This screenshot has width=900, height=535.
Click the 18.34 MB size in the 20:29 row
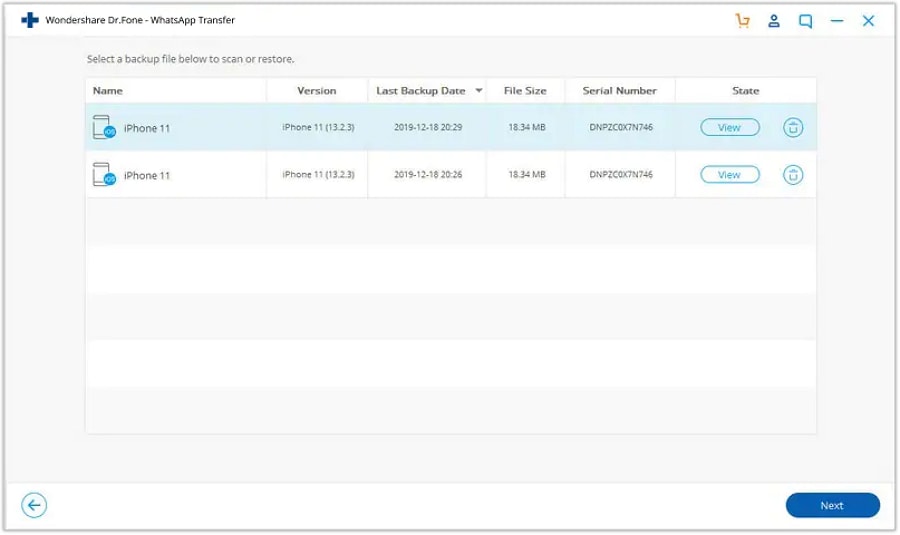coord(526,127)
